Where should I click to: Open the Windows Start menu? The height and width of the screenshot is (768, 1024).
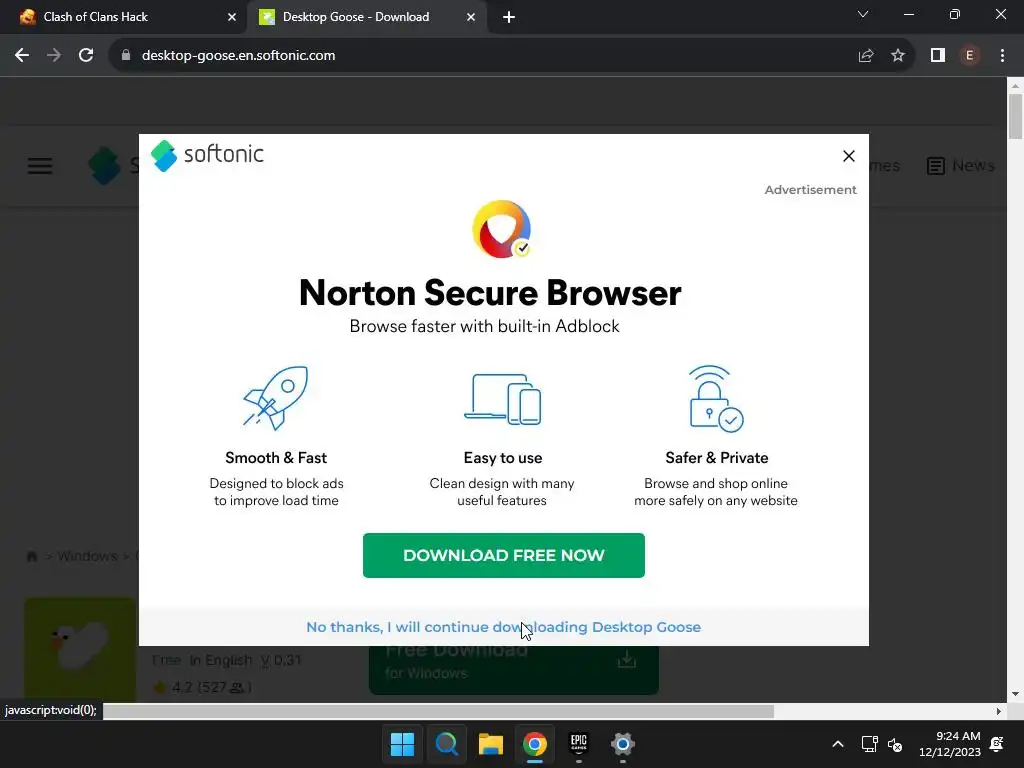click(x=402, y=744)
